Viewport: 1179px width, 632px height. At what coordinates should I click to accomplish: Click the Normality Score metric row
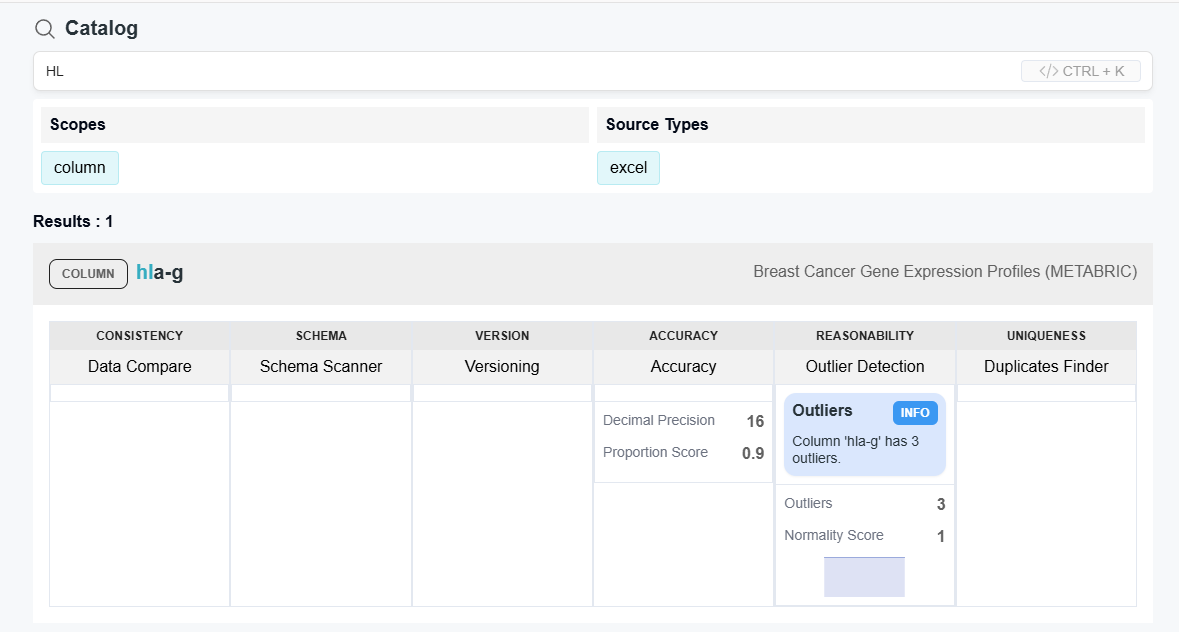click(x=864, y=536)
